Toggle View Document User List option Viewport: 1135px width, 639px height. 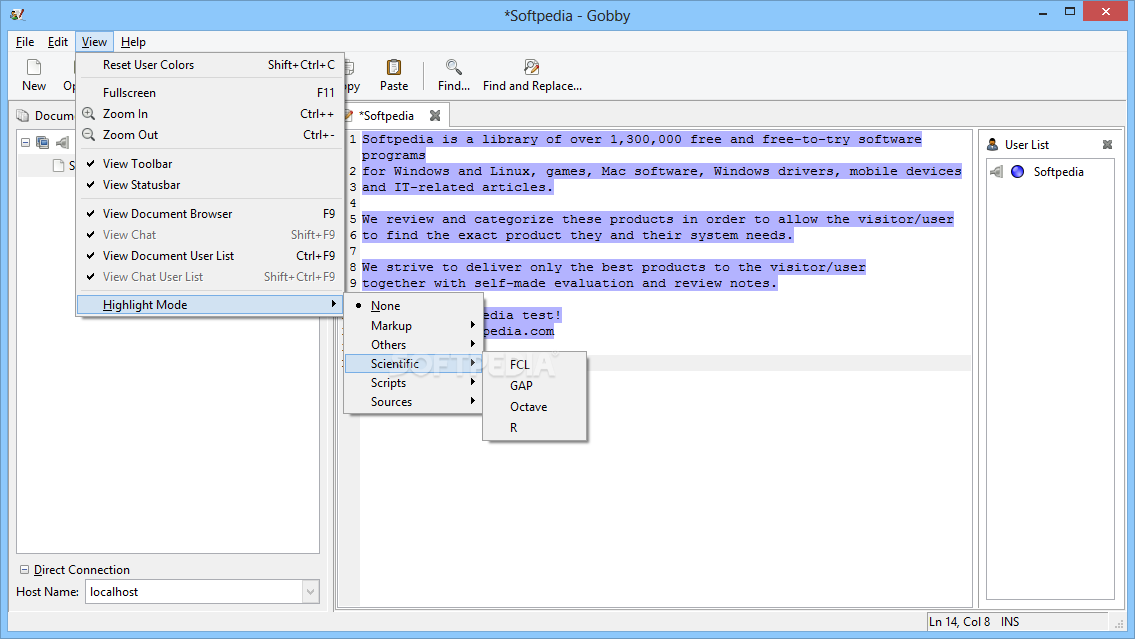pos(210,255)
